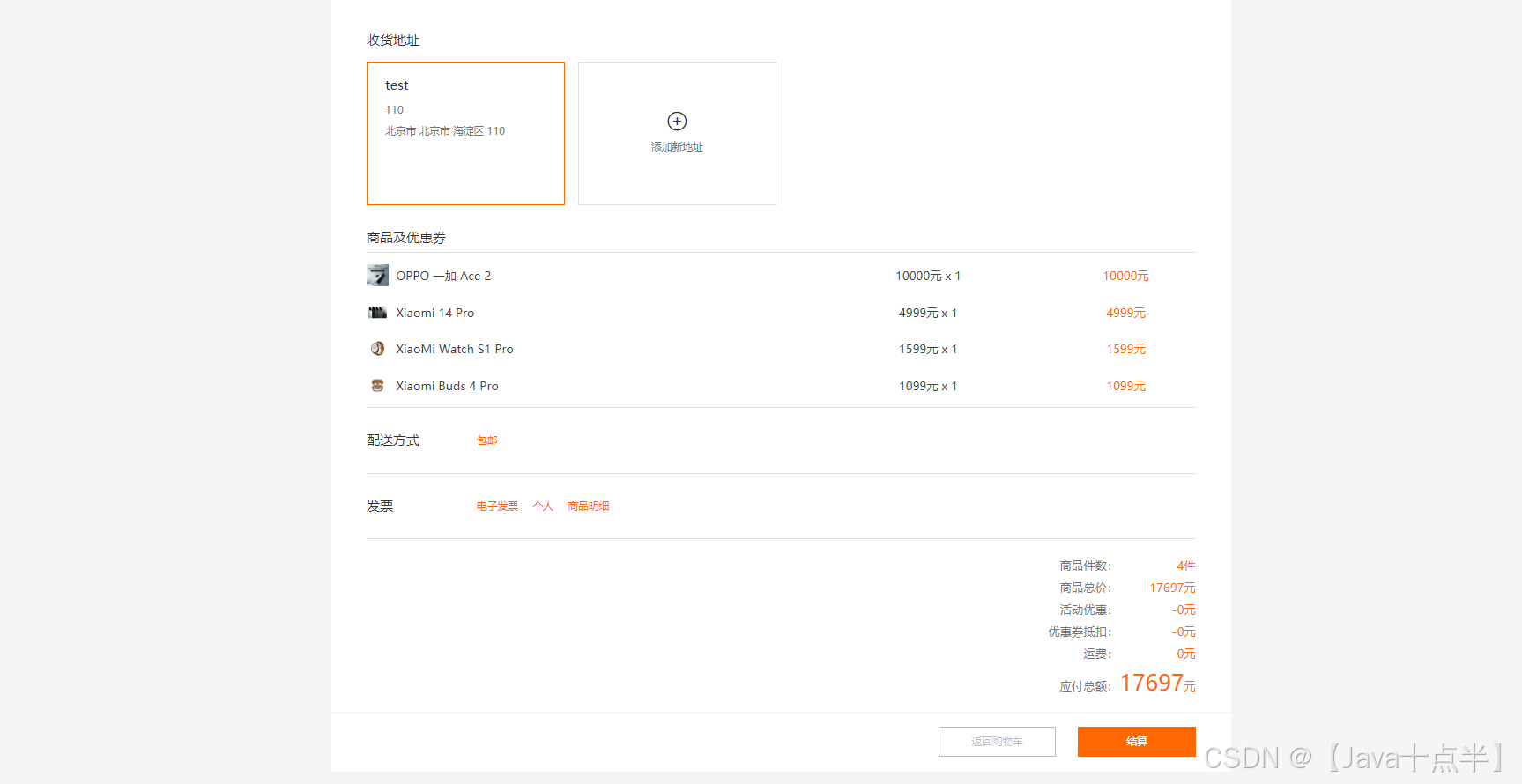This screenshot has width=1522, height=784.
Task: Click 返回购物车 button
Action: 997,742
